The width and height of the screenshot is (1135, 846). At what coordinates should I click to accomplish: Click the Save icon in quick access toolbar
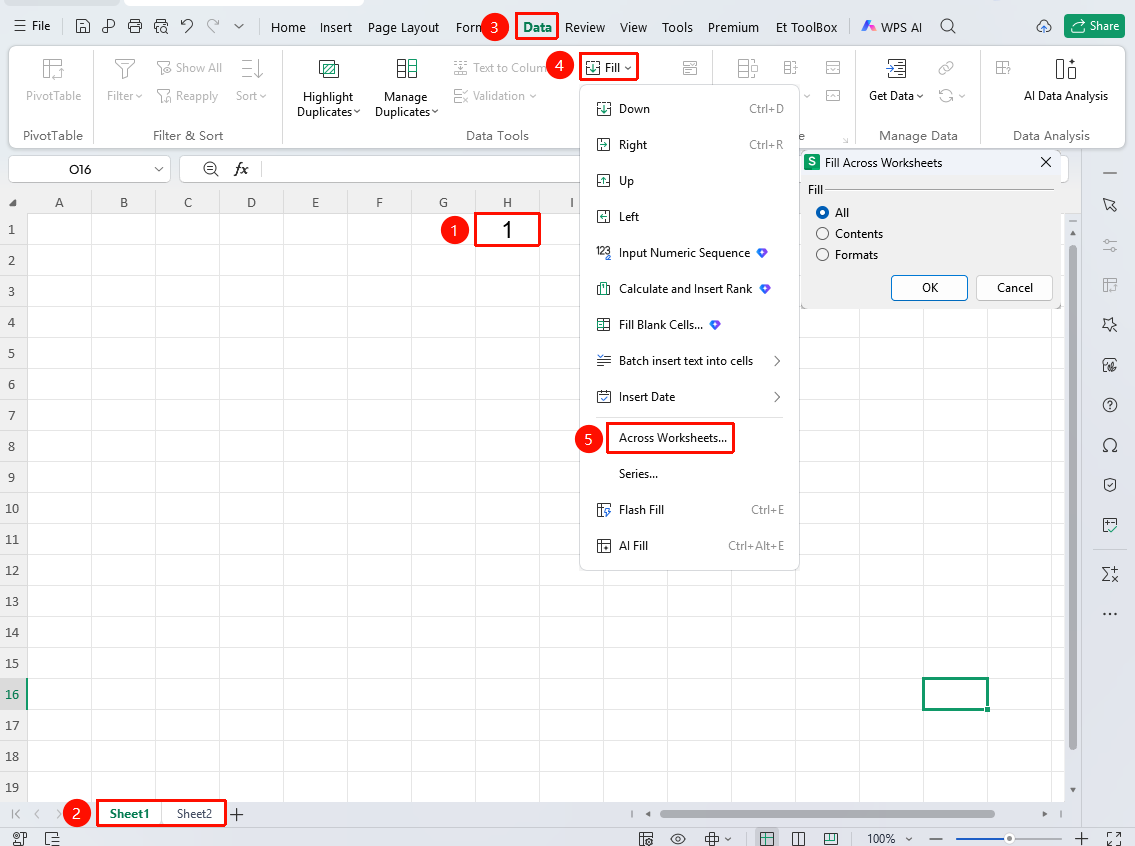tap(83, 27)
